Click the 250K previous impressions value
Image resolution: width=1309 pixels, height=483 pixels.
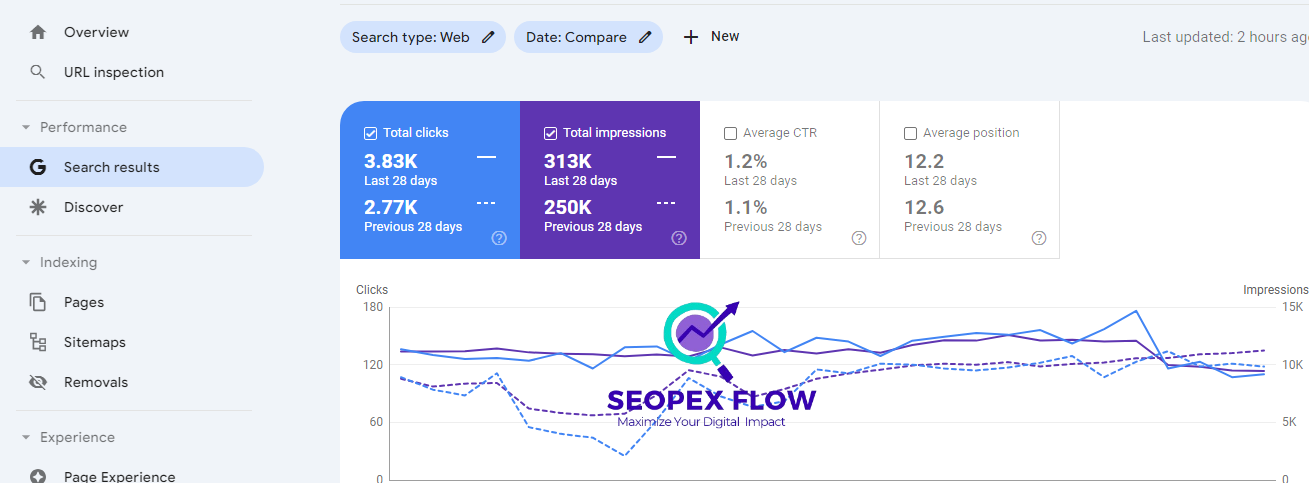coord(568,207)
